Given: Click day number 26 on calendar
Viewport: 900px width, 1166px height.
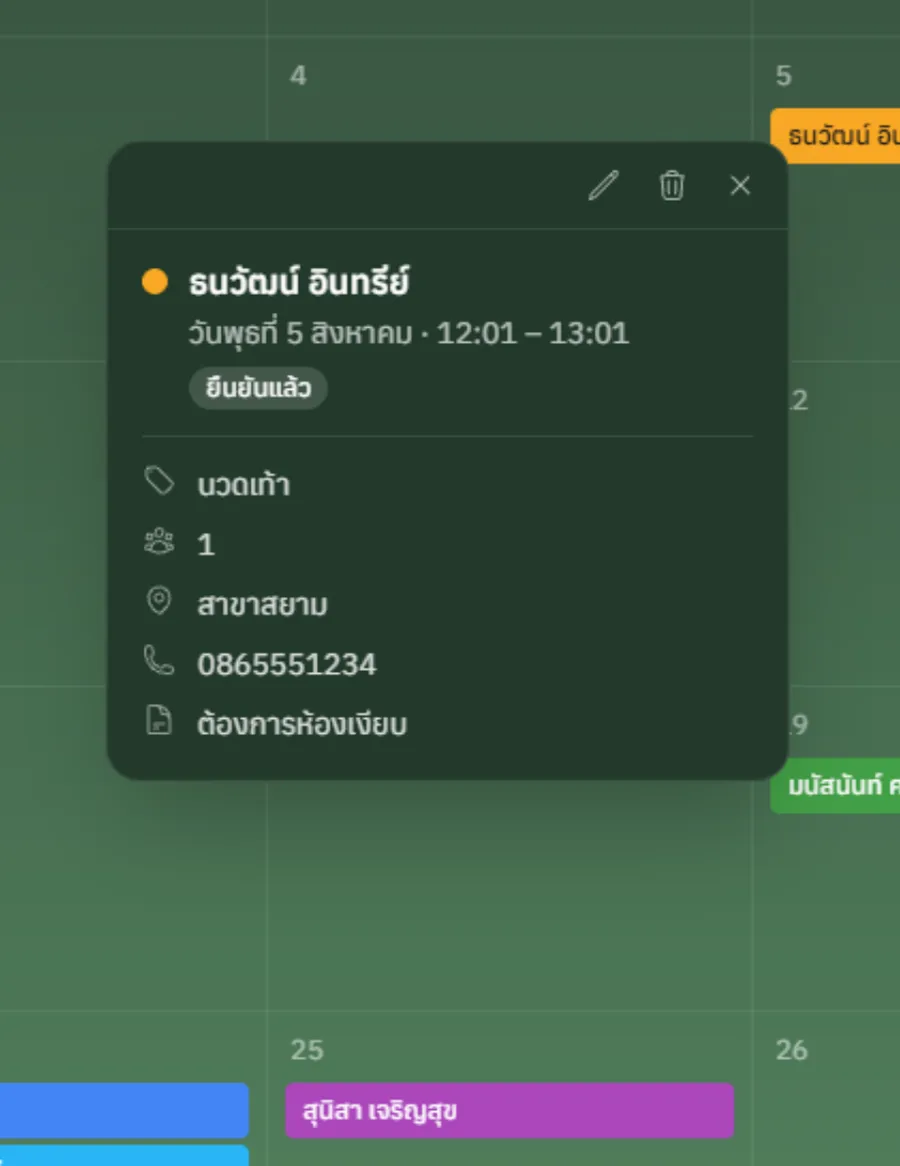Looking at the screenshot, I should pyautogui.click(x=792, y=1050).
